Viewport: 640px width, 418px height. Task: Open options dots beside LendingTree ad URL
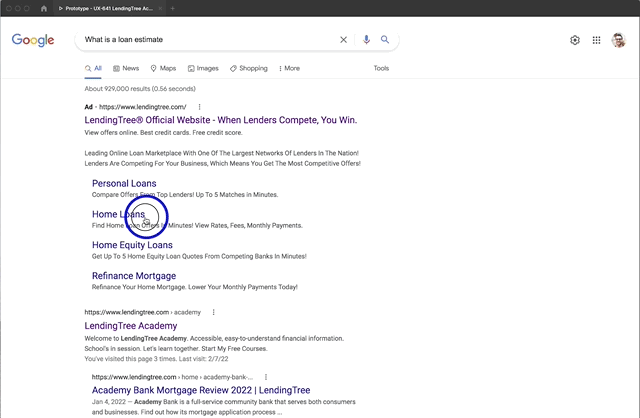click(199, 107)
